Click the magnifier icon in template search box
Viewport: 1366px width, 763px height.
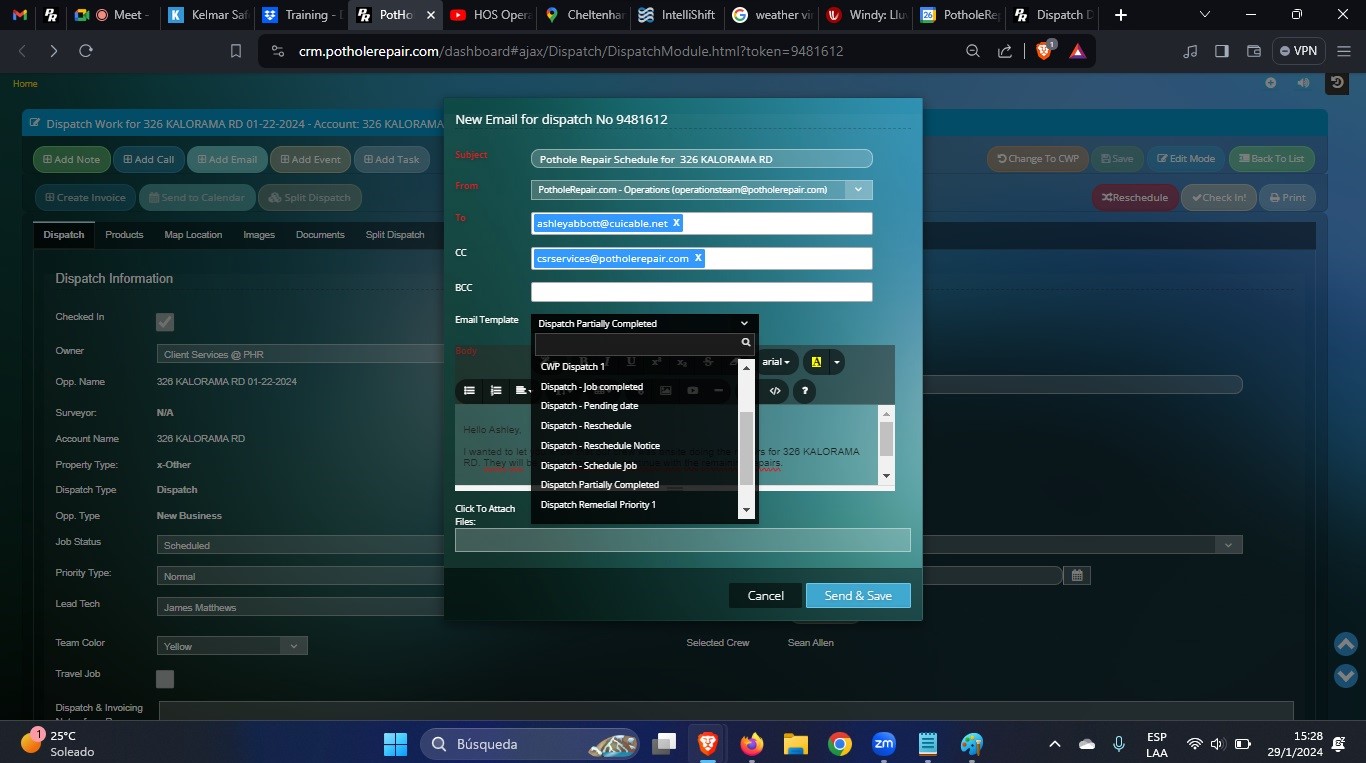pos(746,343)
